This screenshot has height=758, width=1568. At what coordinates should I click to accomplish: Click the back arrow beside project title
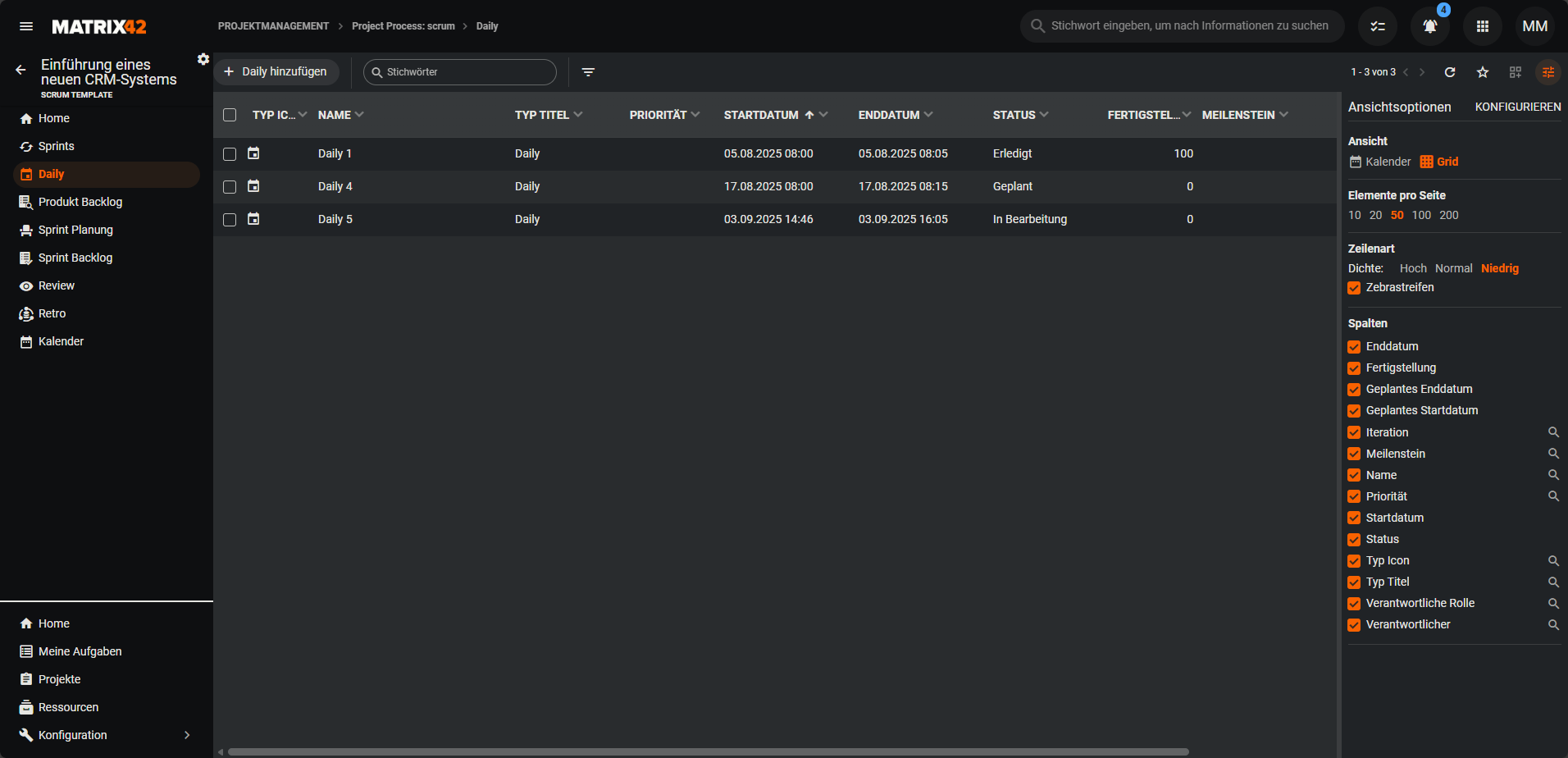pyautogui.click(x=21, y=71)
